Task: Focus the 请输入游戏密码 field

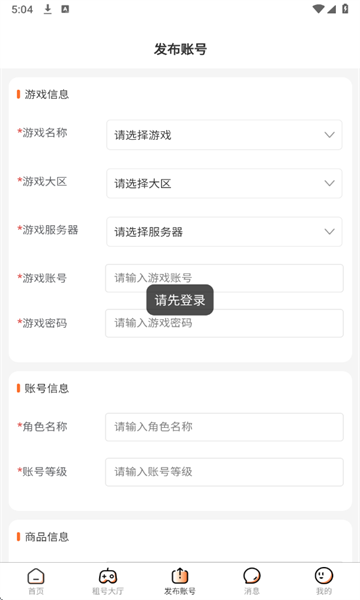Action: click(224, 323)
